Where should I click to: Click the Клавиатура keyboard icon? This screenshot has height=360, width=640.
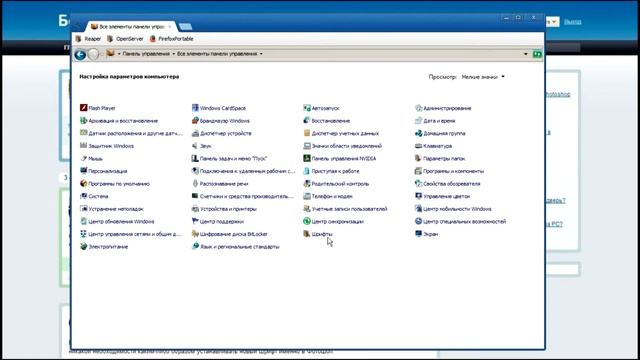(x=418, y=146)
